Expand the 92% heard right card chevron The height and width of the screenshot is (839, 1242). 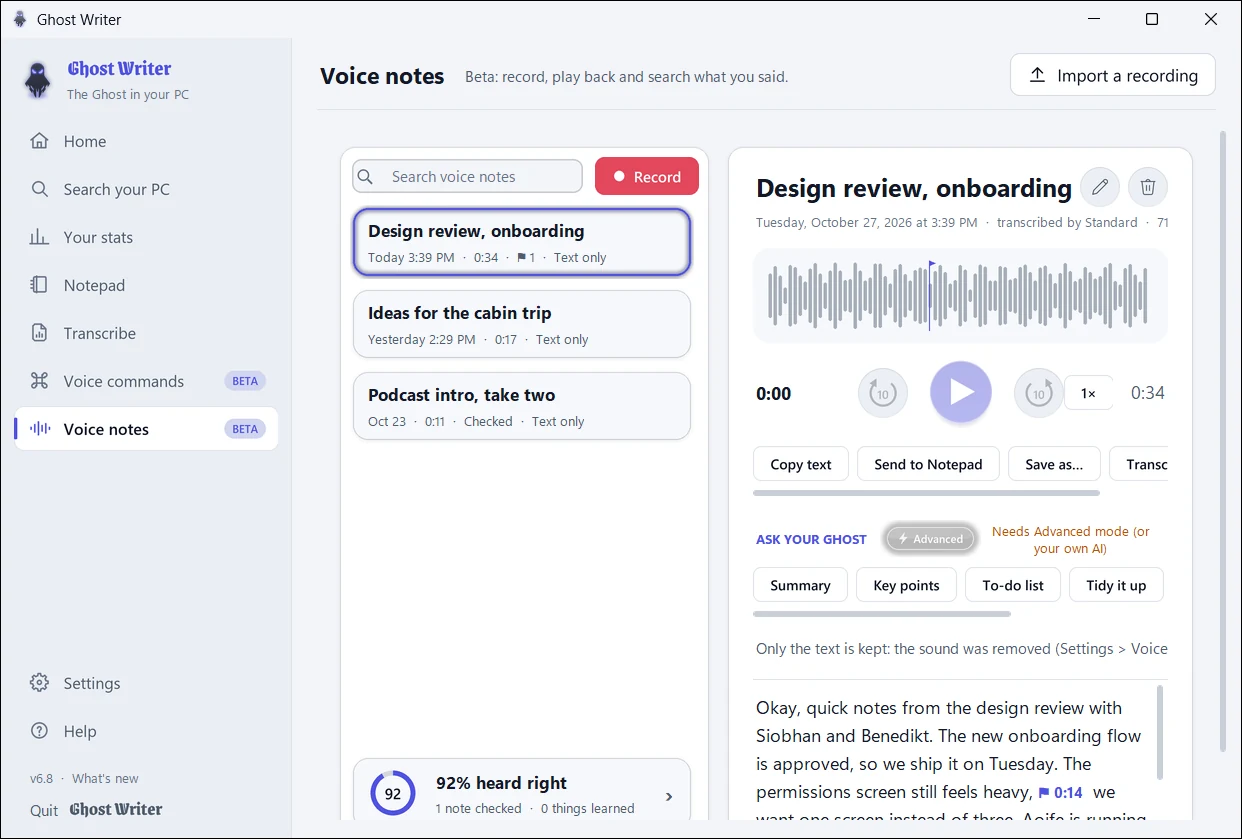coord(669,797)
